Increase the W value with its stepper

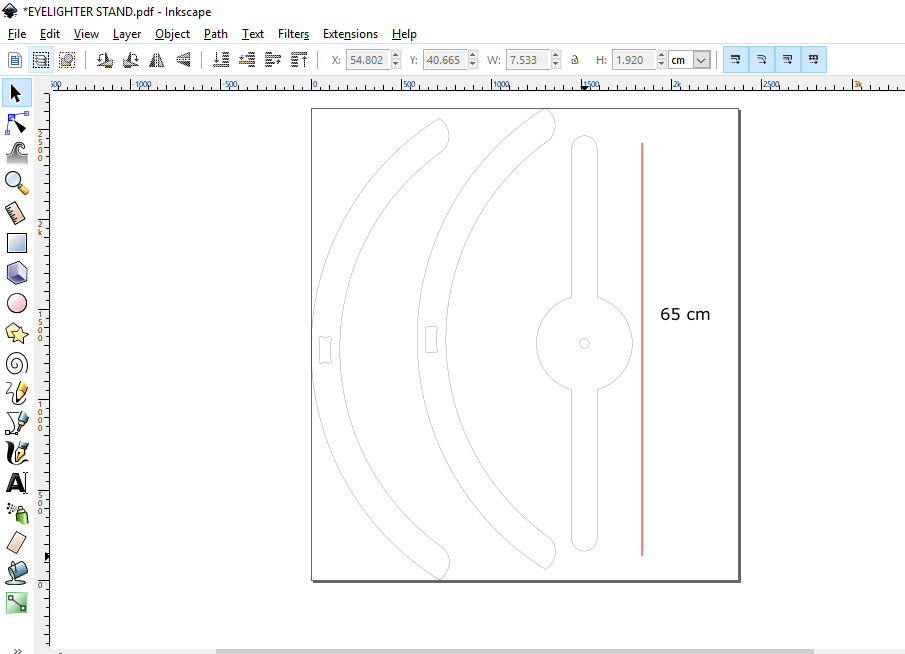coord(557,54)
